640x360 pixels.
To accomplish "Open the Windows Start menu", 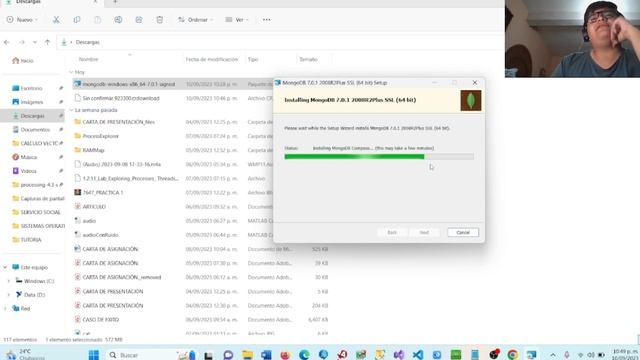I will (x=94, y=355).
